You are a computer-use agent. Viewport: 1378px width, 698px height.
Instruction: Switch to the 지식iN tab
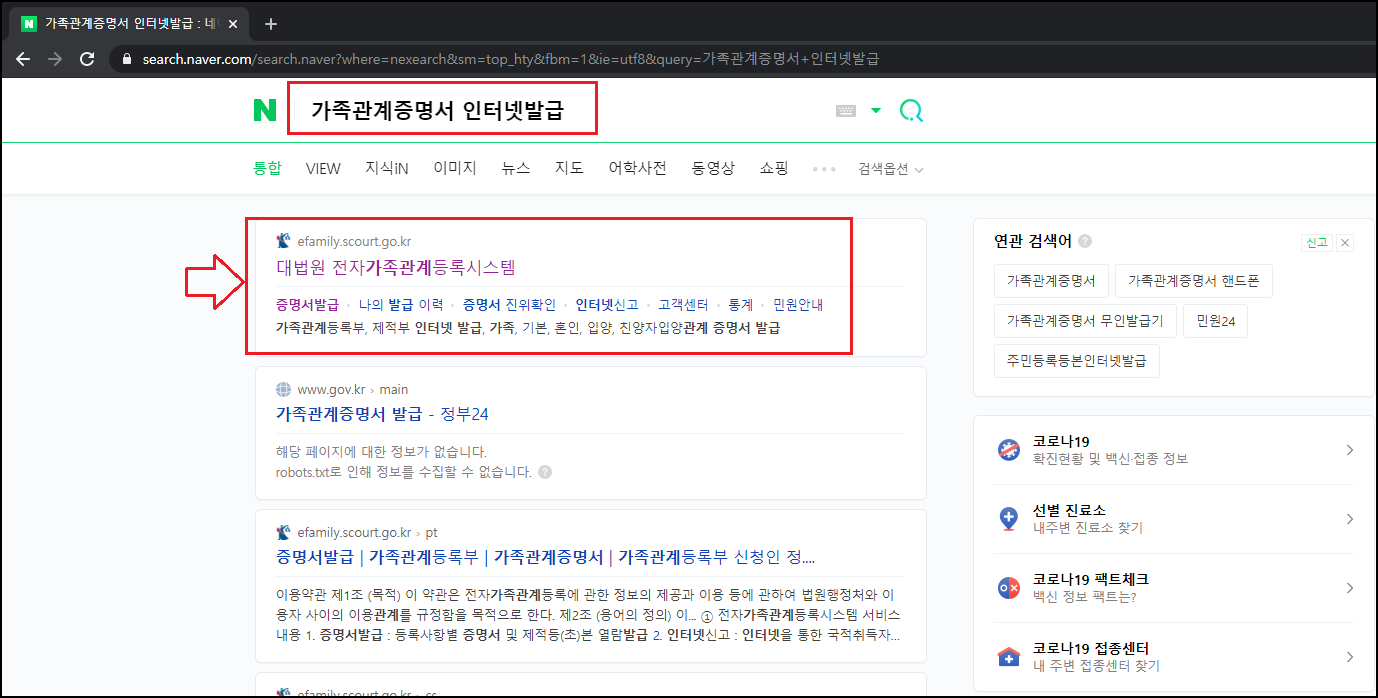(387, 169)
